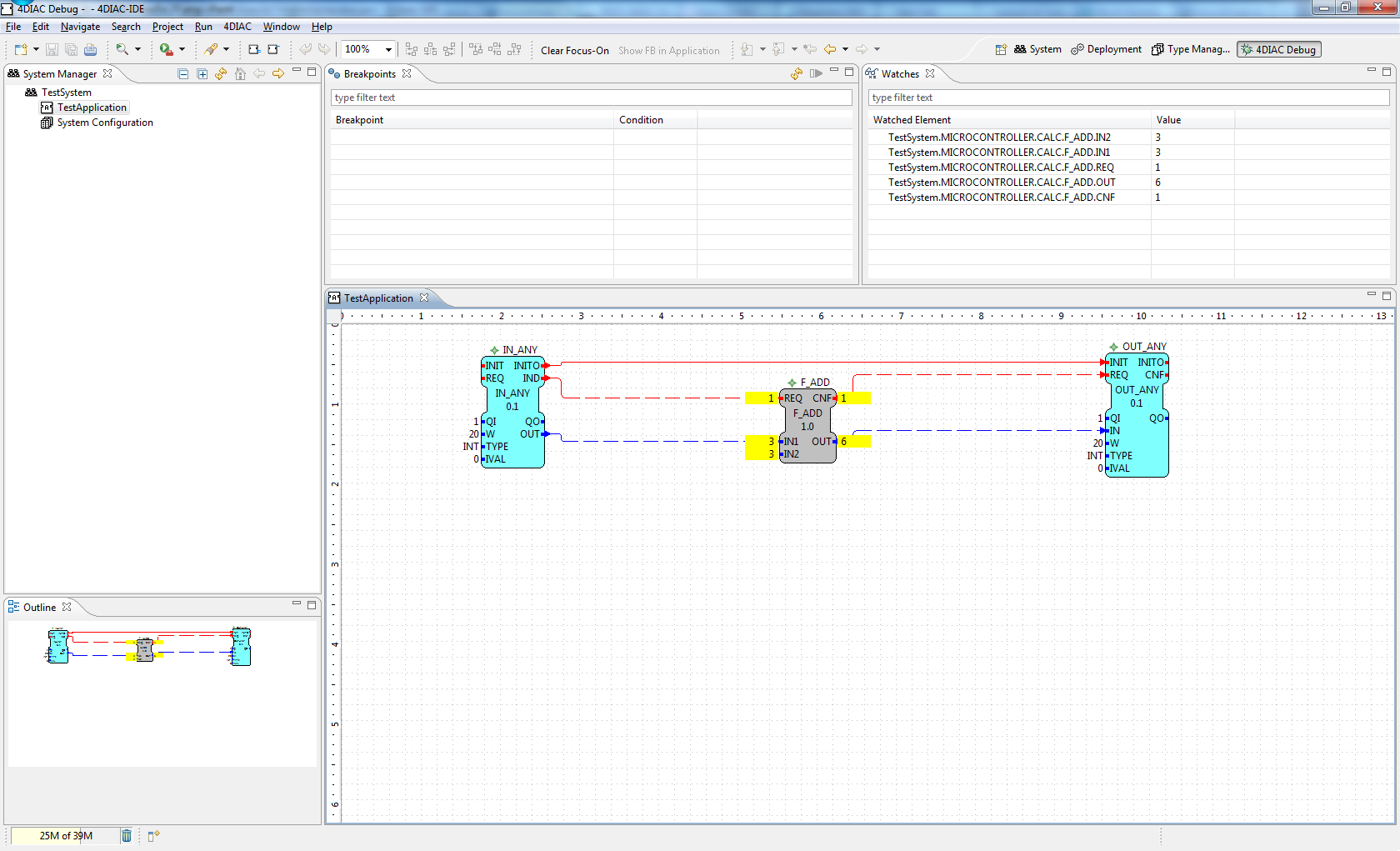Screen dimensions: 1400x851
Task: Open the Run configuration dropdown arrow
Action: 182,49
